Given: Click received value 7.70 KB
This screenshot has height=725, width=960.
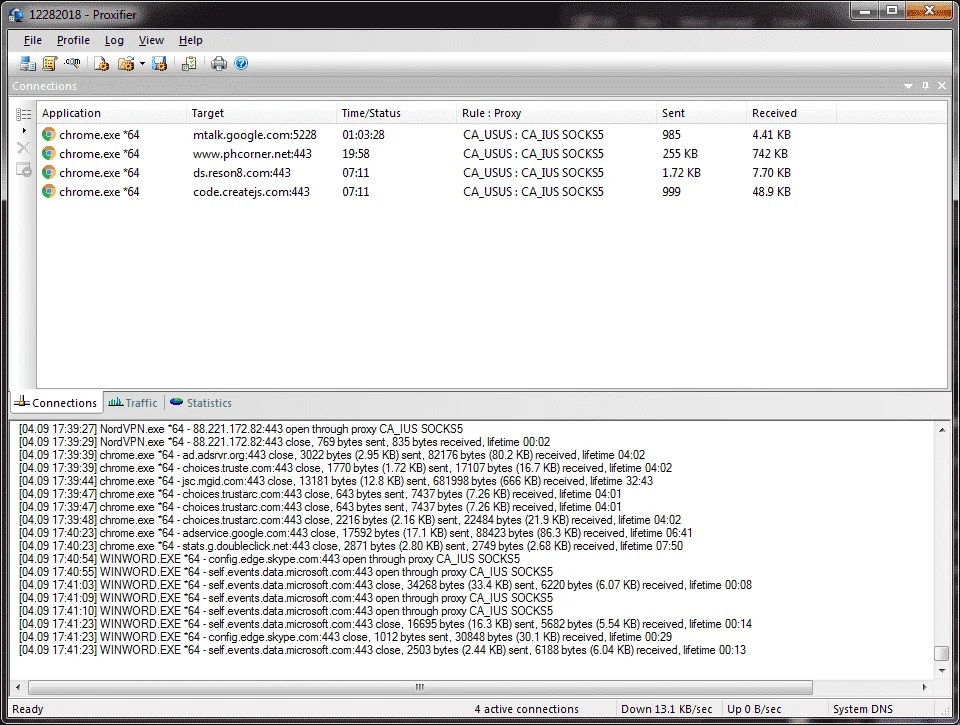Looking at the screenshot, I should pyautogui.click(x=771, y=172).
